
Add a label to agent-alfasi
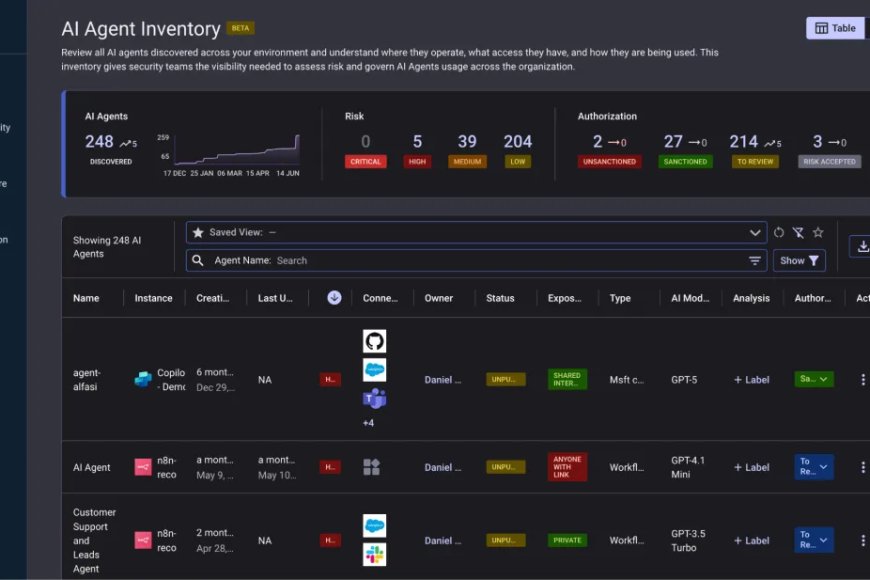click(751, 380)
